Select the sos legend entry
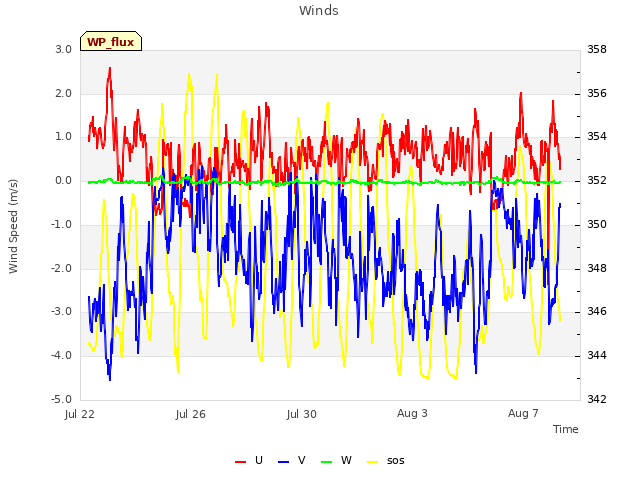 [x=386, y=460]
